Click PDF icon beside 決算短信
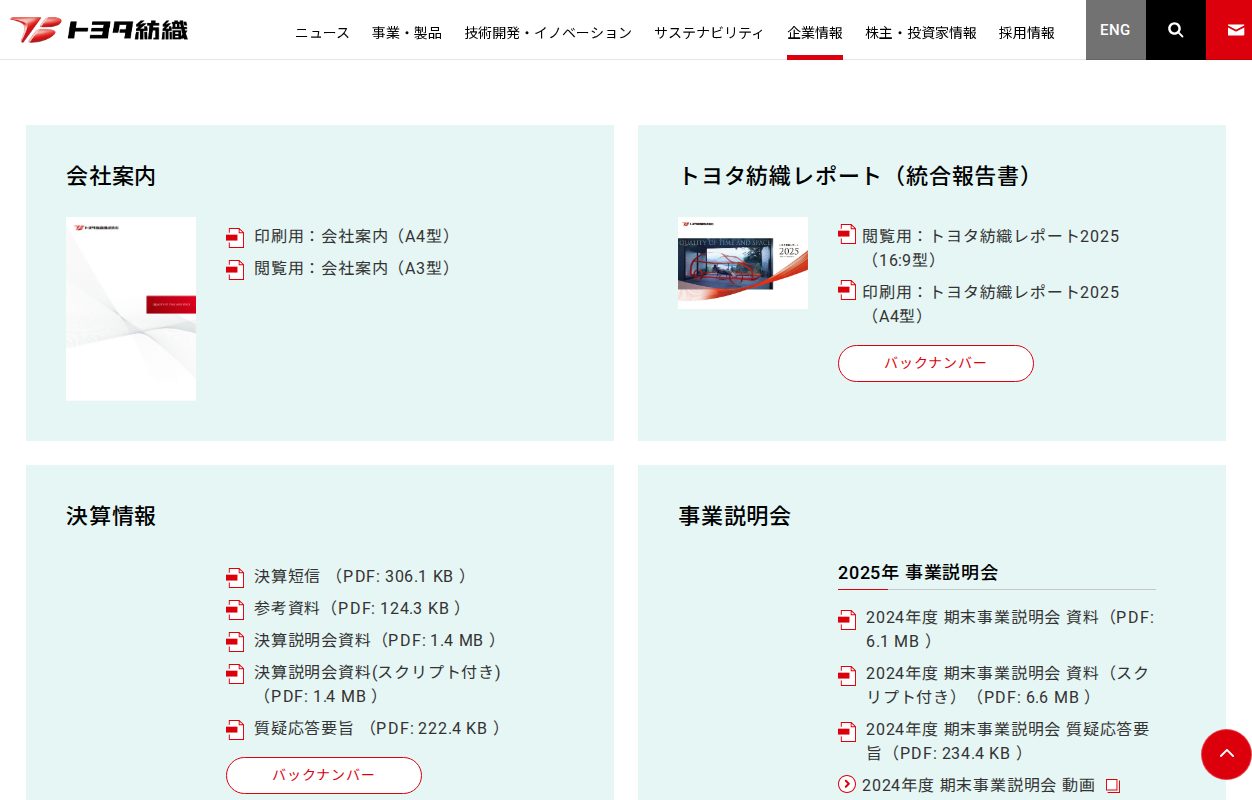 tap(235, 578)
